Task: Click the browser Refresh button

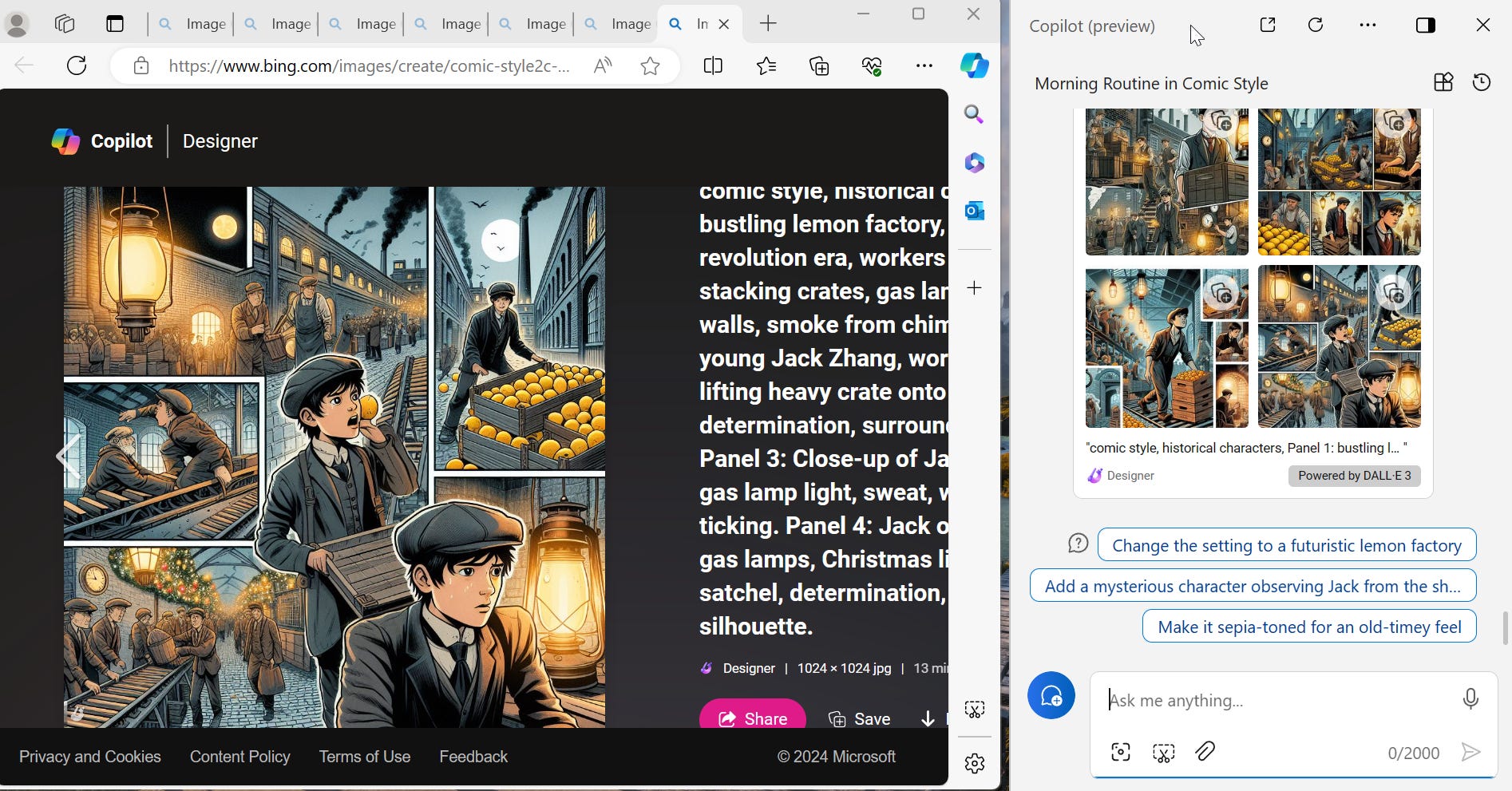Action: click(x=77, y=65)
